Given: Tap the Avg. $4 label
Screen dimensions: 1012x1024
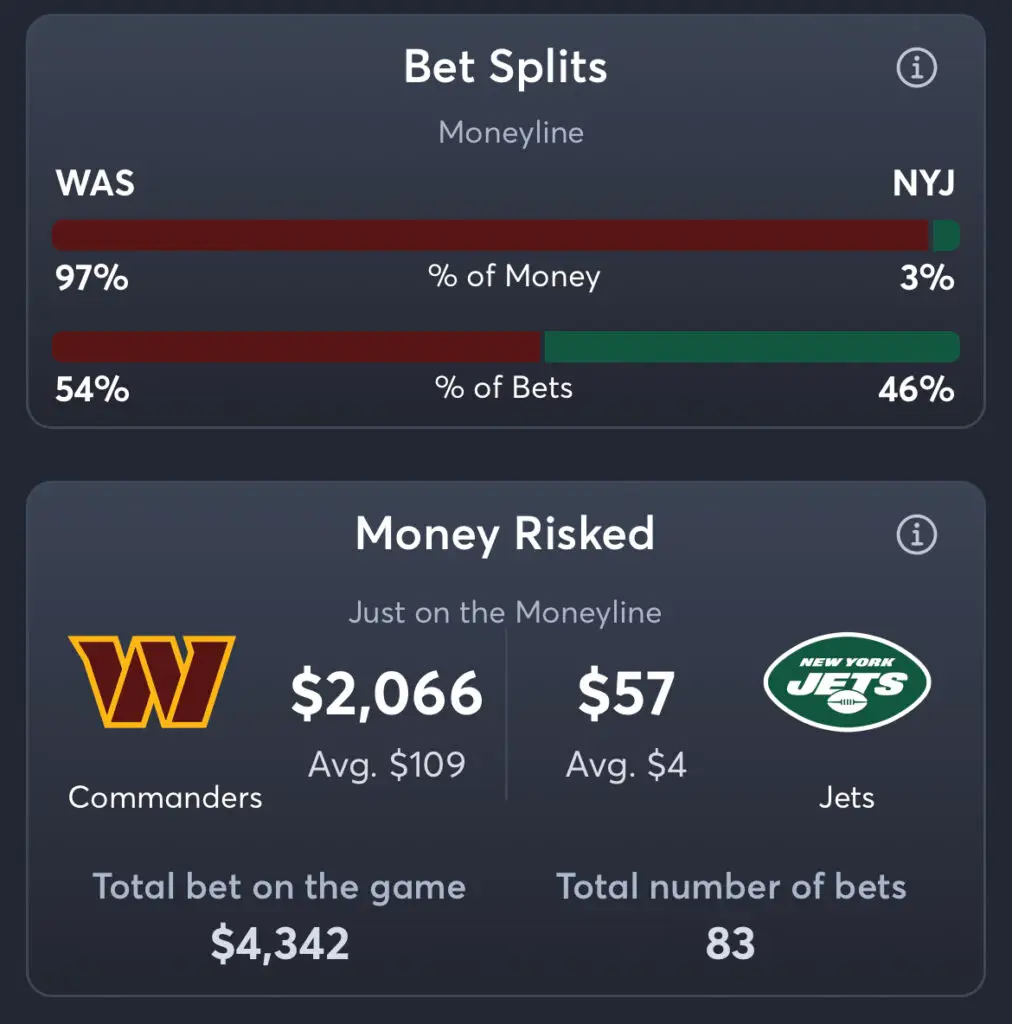Looking at the screenshot, I should [x=626, y=764].
